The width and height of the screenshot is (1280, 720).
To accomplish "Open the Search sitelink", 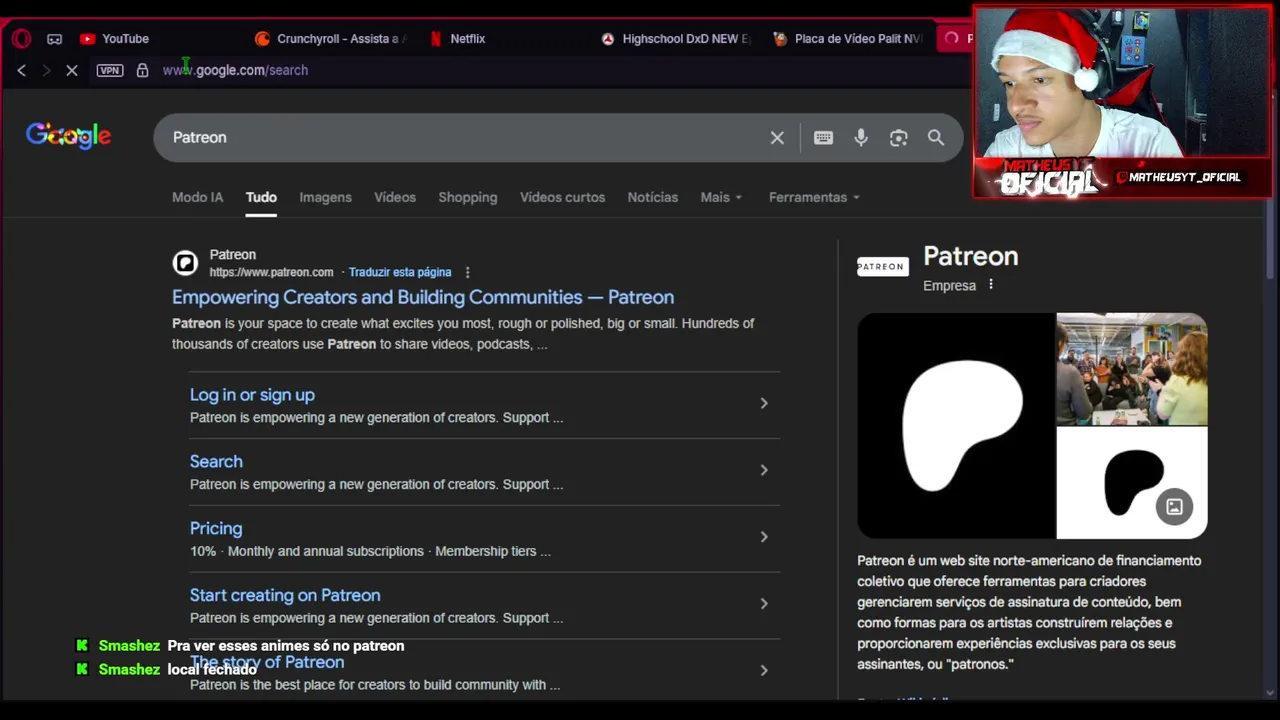I will [216, 462].
